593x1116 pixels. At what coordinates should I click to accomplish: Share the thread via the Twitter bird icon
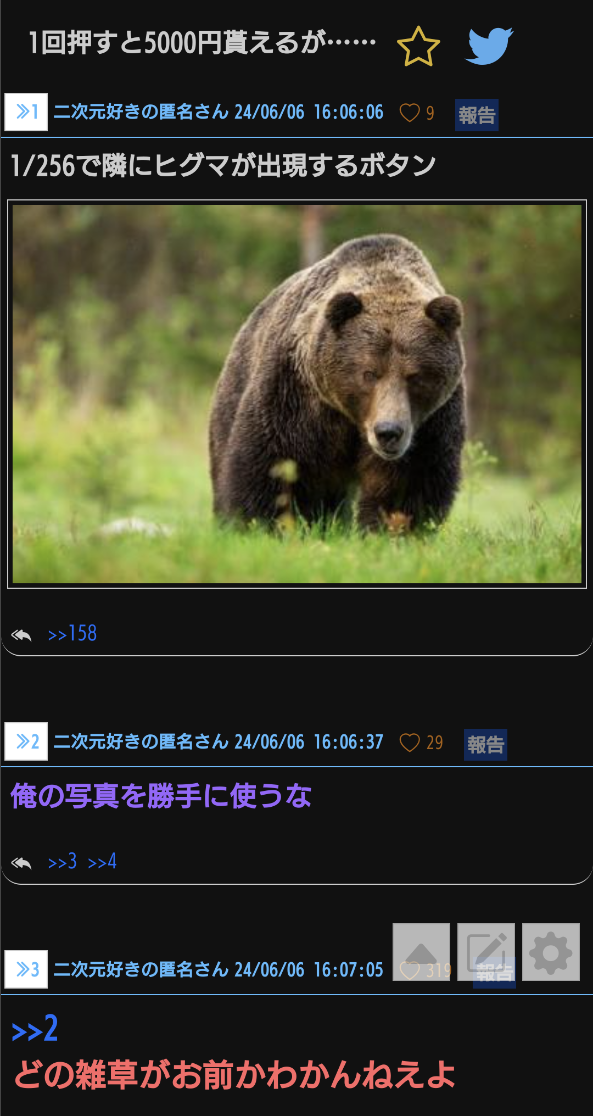tap(489, 46)
